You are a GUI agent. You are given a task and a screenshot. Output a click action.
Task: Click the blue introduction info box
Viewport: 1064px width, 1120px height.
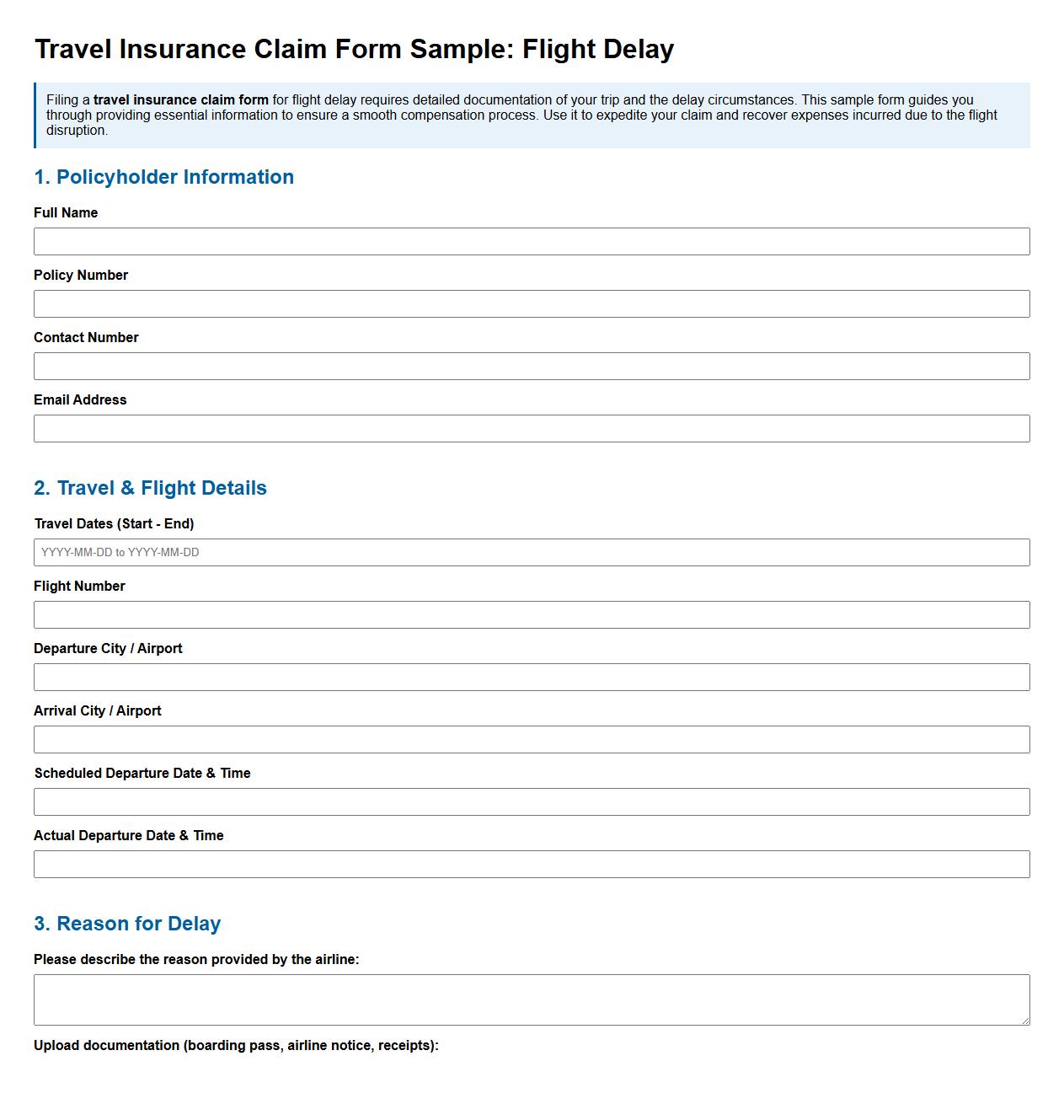pyautogui.click(x=531, y=115)
